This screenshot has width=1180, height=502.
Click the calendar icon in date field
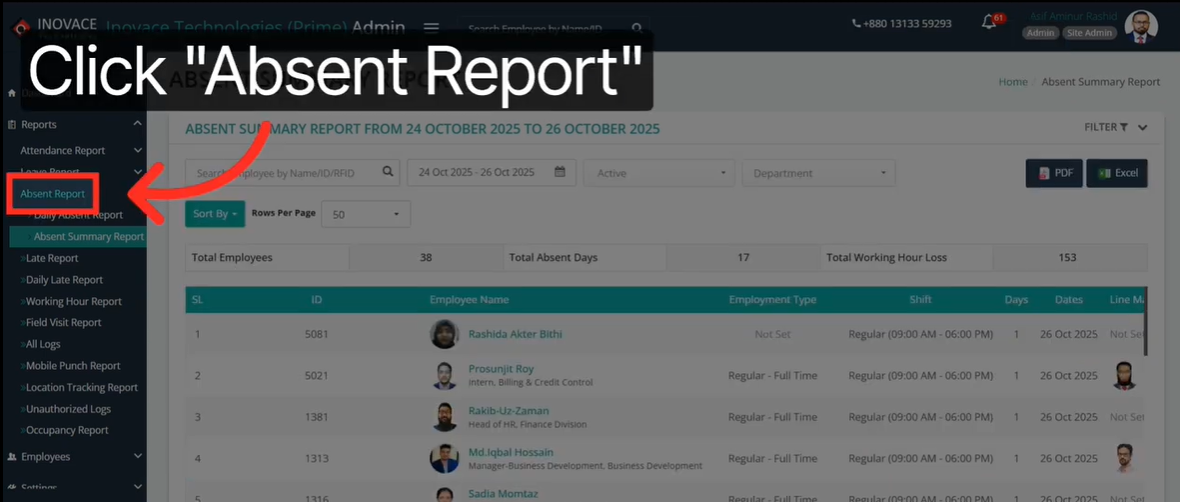point(560,172)
